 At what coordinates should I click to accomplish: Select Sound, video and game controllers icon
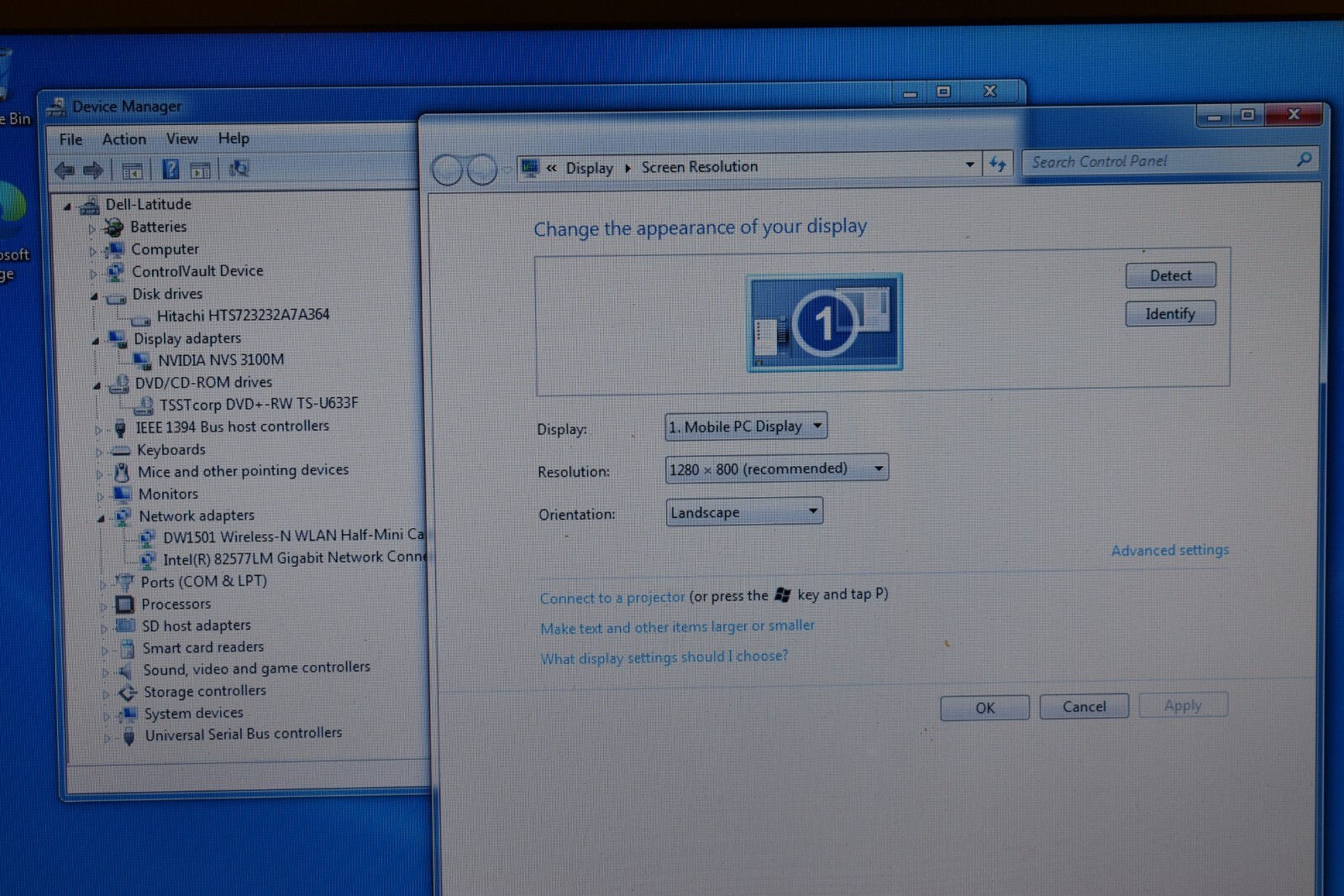[x=126, y=671]
